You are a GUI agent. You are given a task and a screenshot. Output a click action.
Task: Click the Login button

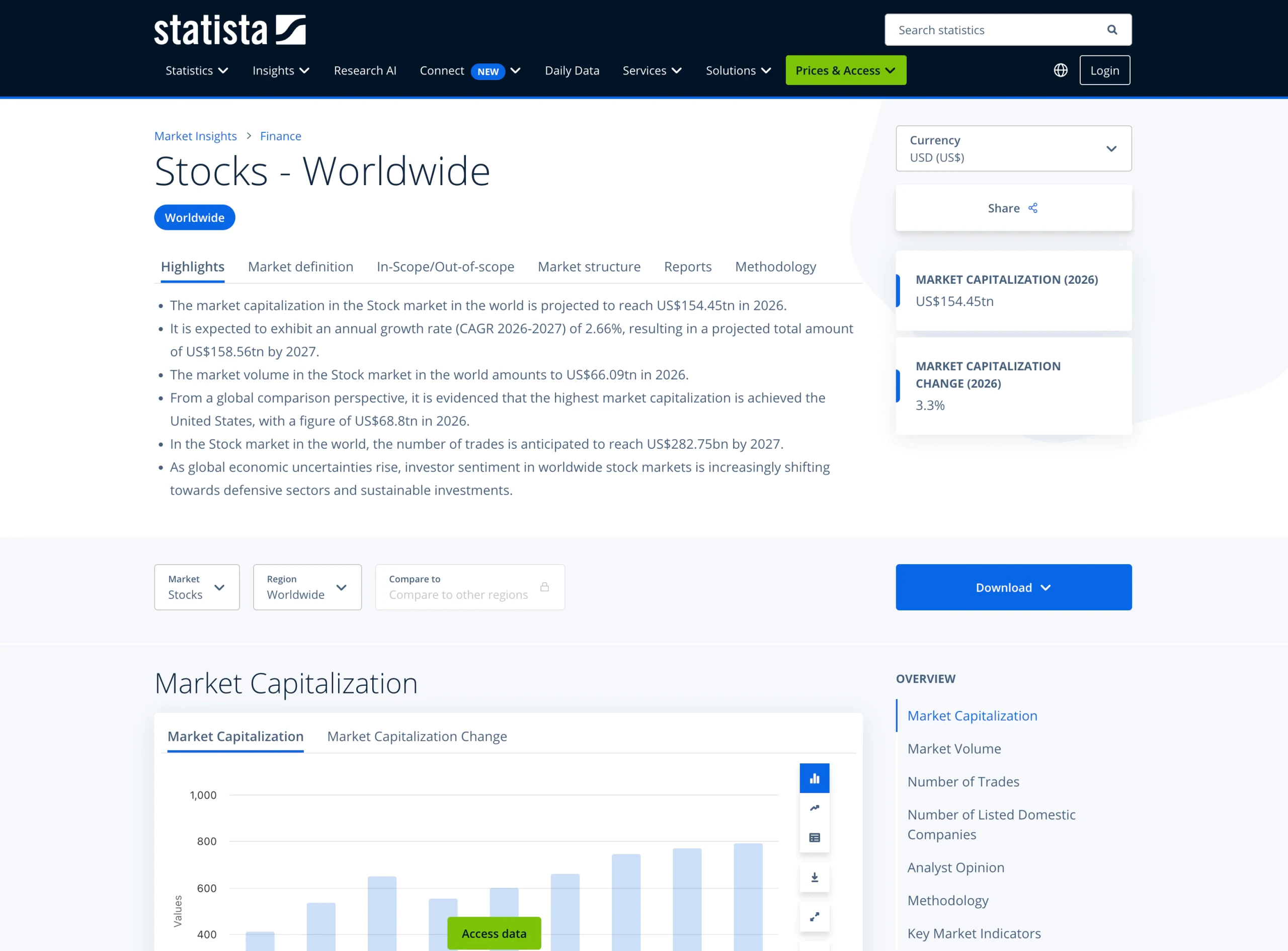point(1104,69)
